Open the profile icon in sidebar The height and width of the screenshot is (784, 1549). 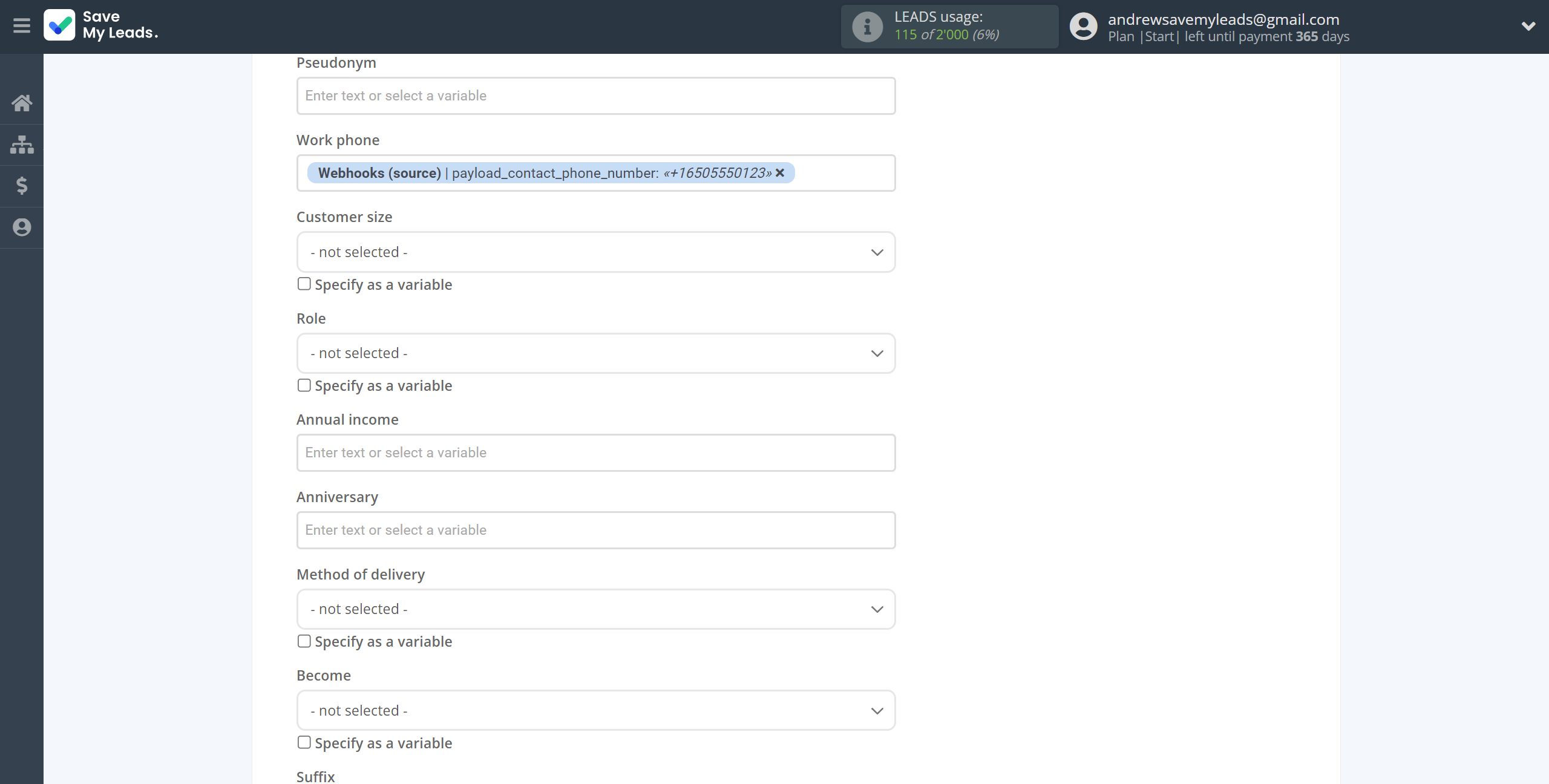pos(22,227)
